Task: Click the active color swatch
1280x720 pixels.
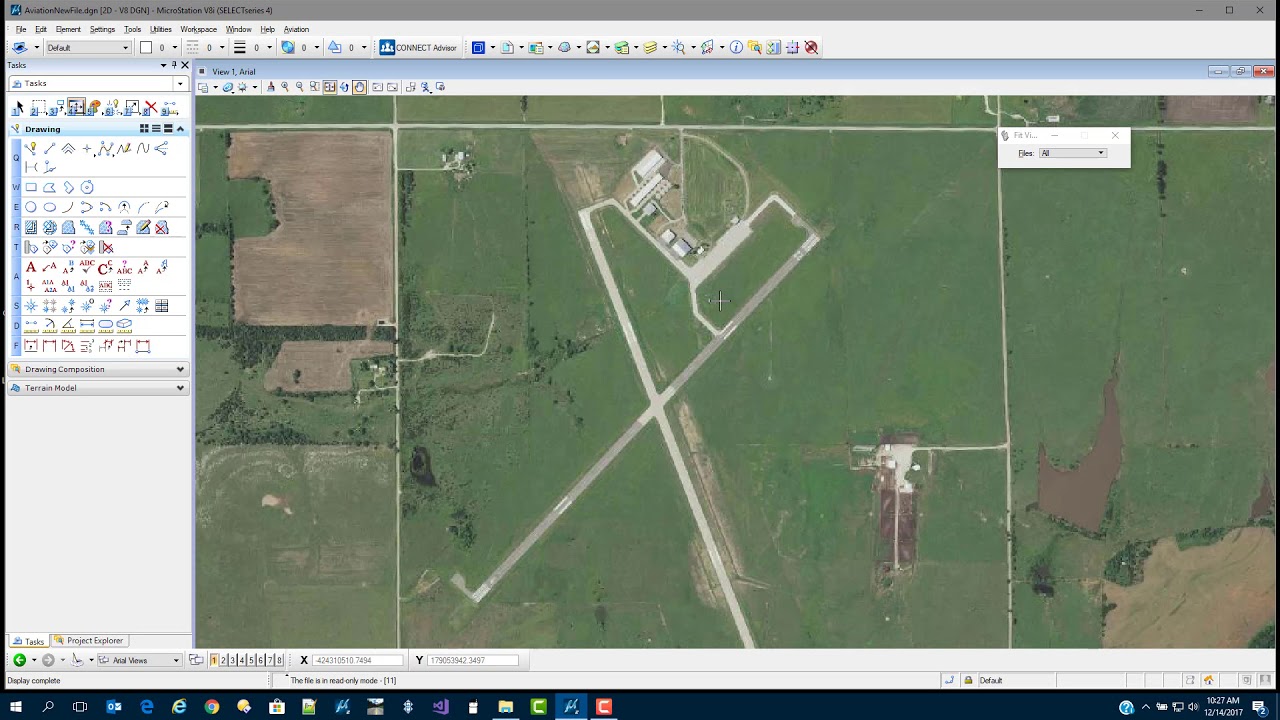Action: pyautogui.click(x=146, y=47)
